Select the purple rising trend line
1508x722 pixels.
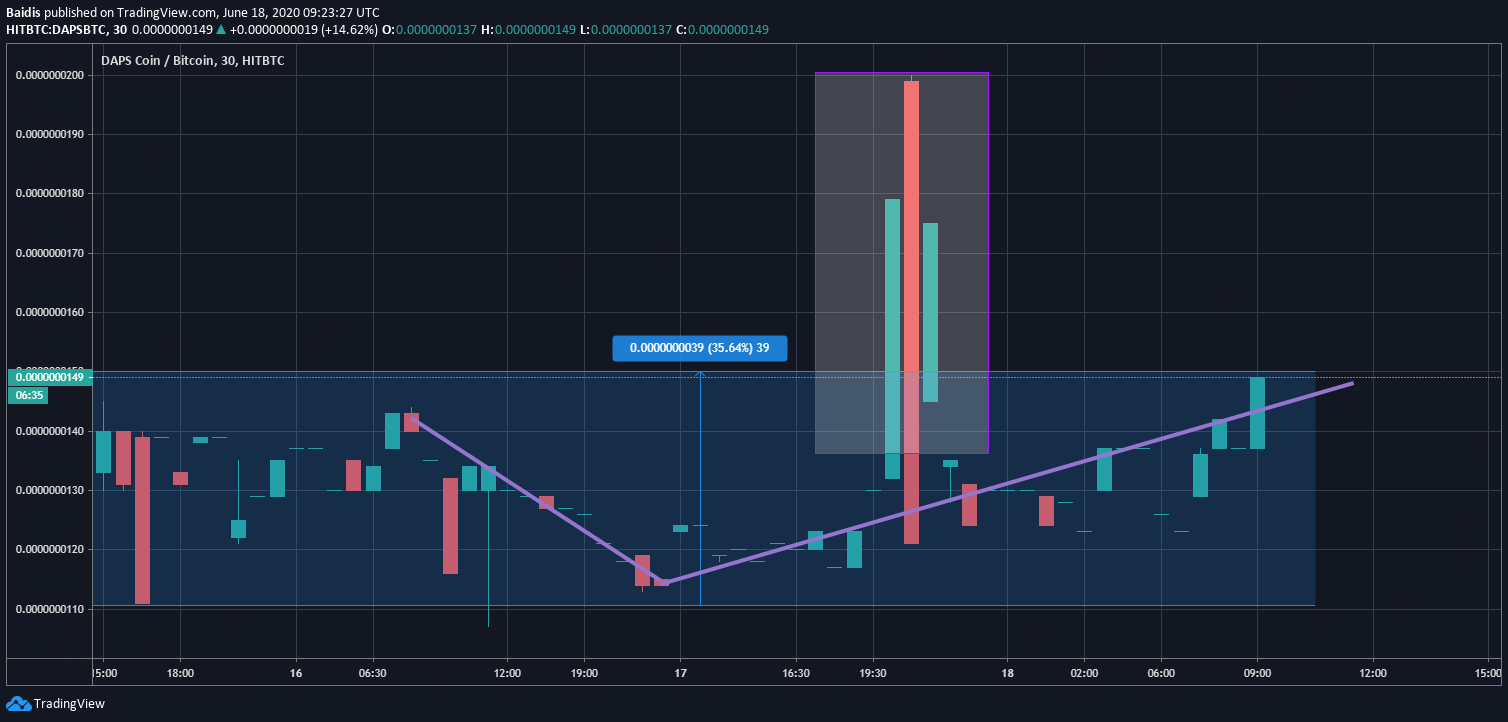click(1008, 483)
